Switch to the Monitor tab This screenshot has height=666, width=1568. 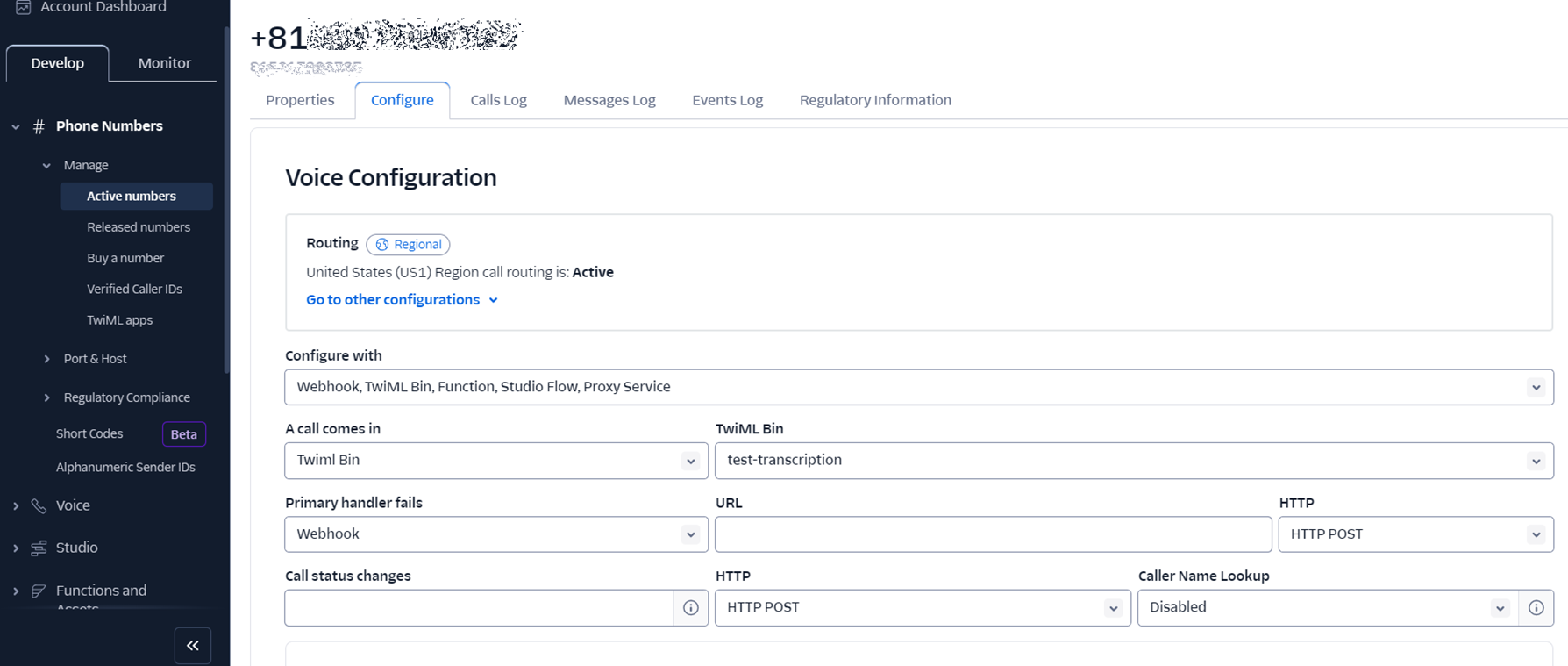point(164,63)
